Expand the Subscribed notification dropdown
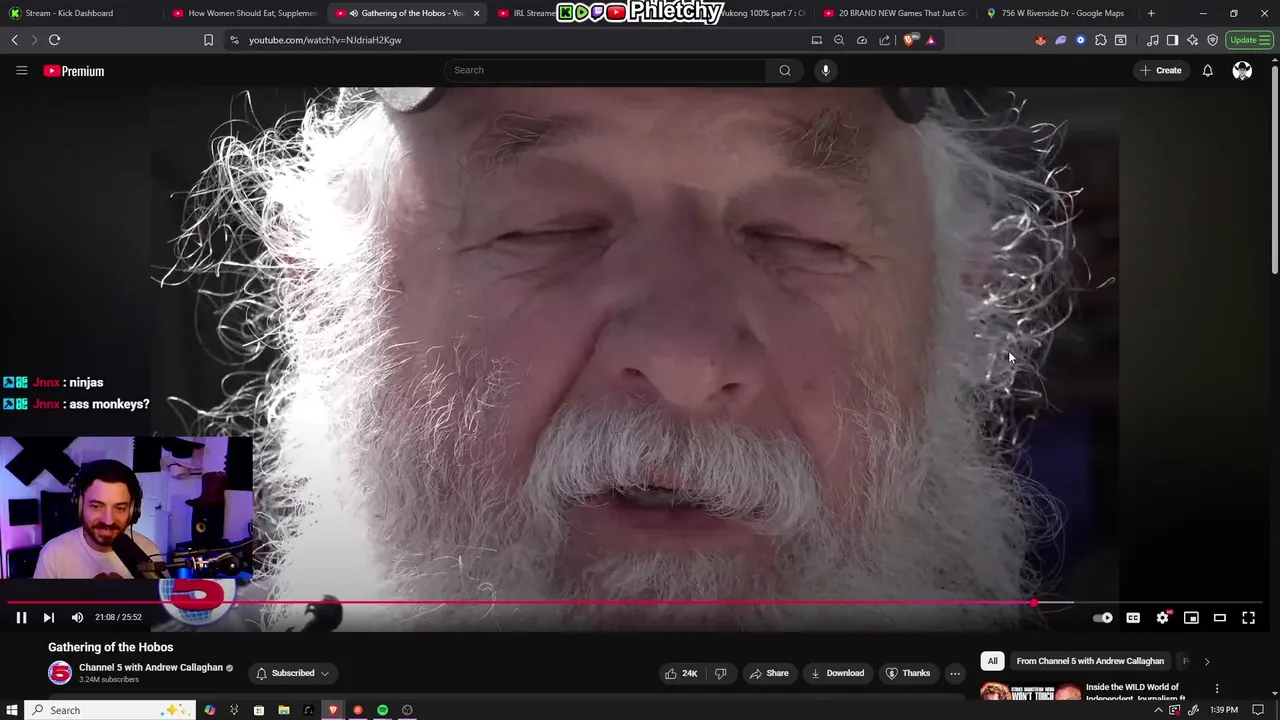 click(292, 673)
